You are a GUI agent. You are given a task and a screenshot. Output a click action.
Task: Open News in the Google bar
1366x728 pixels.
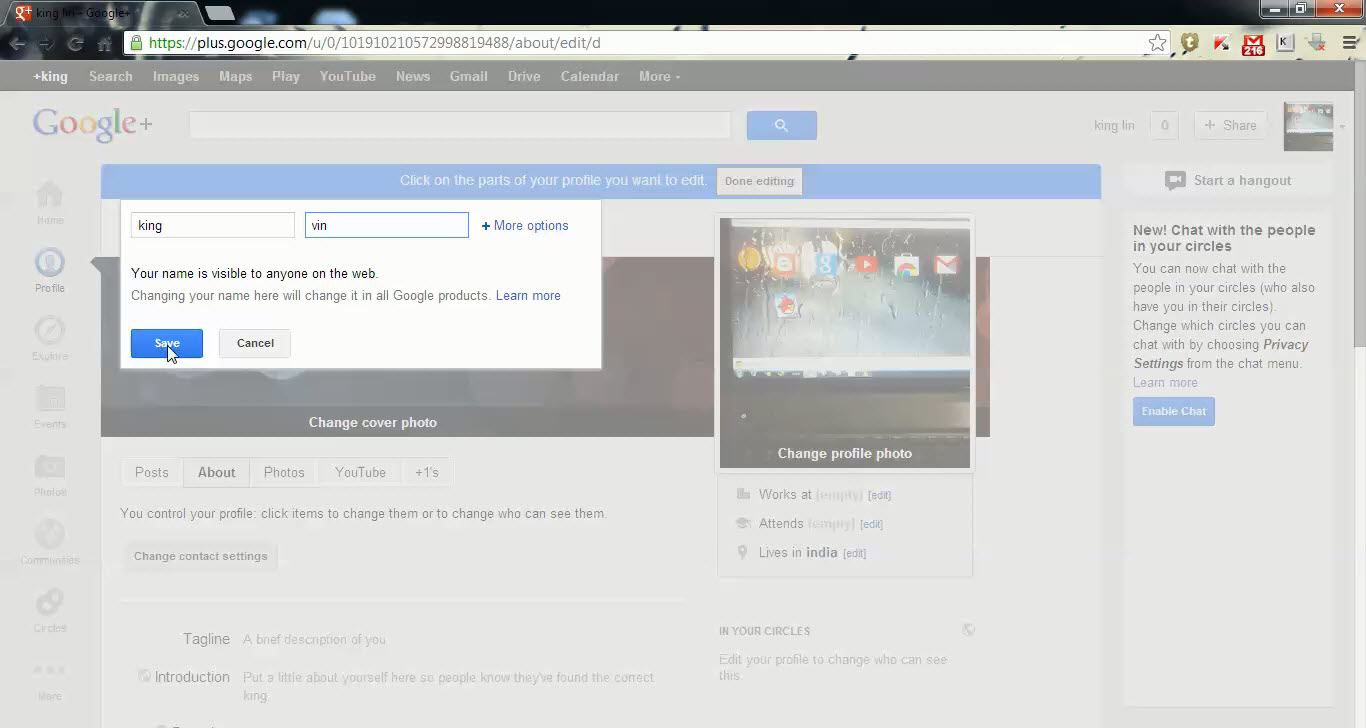tap(413, 76)
